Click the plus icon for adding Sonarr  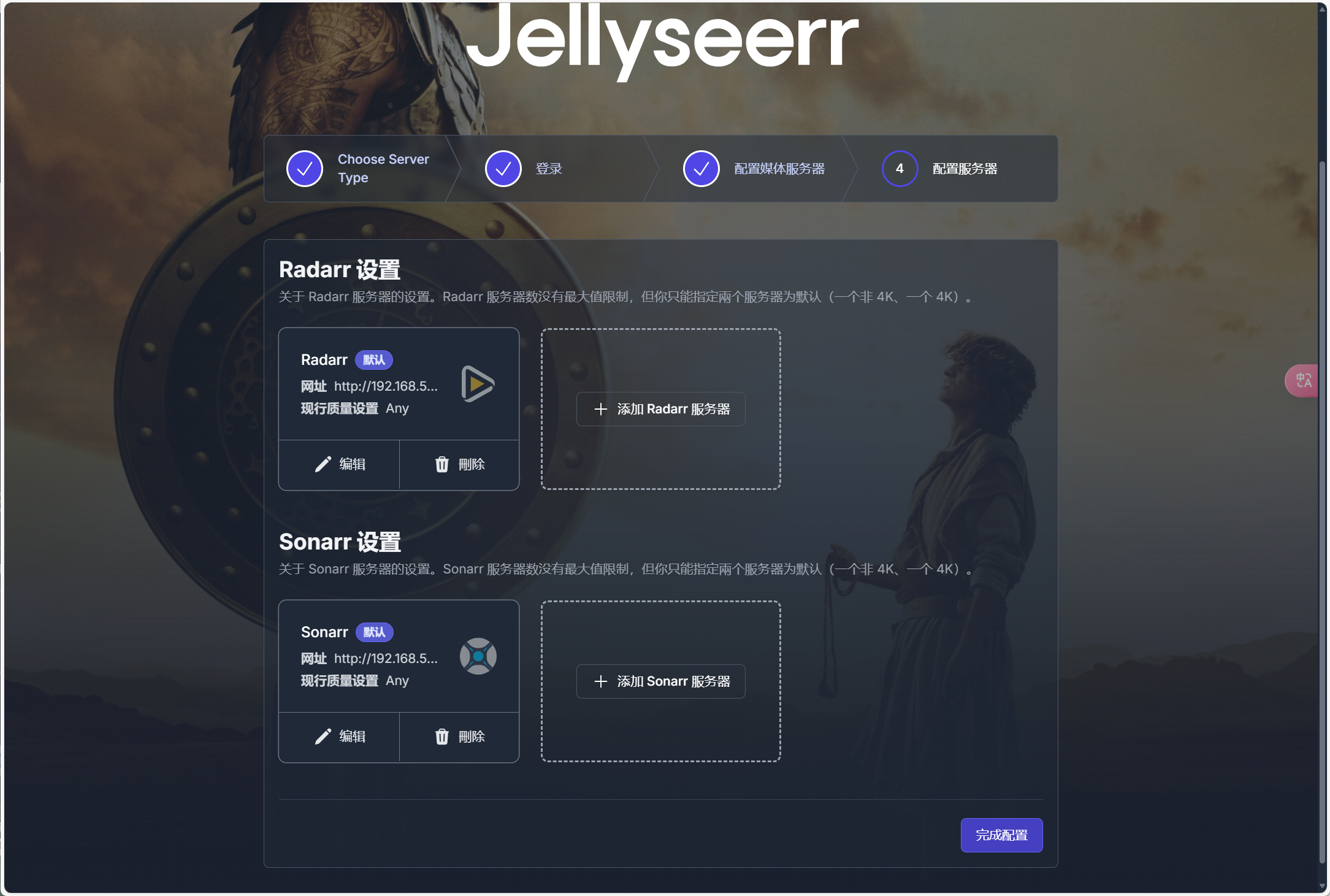601,681
